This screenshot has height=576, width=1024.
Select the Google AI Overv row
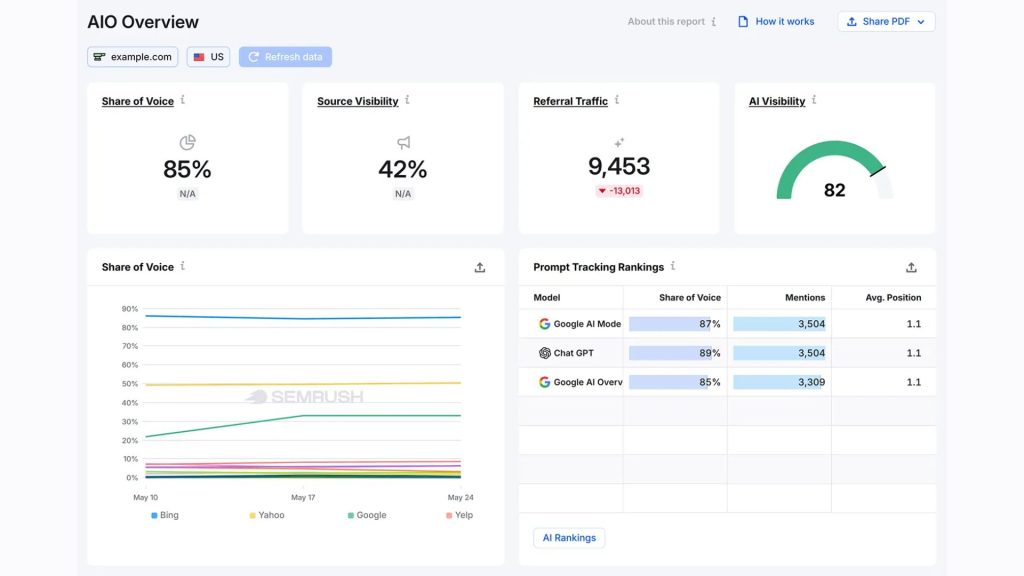[x=728, y=382]
